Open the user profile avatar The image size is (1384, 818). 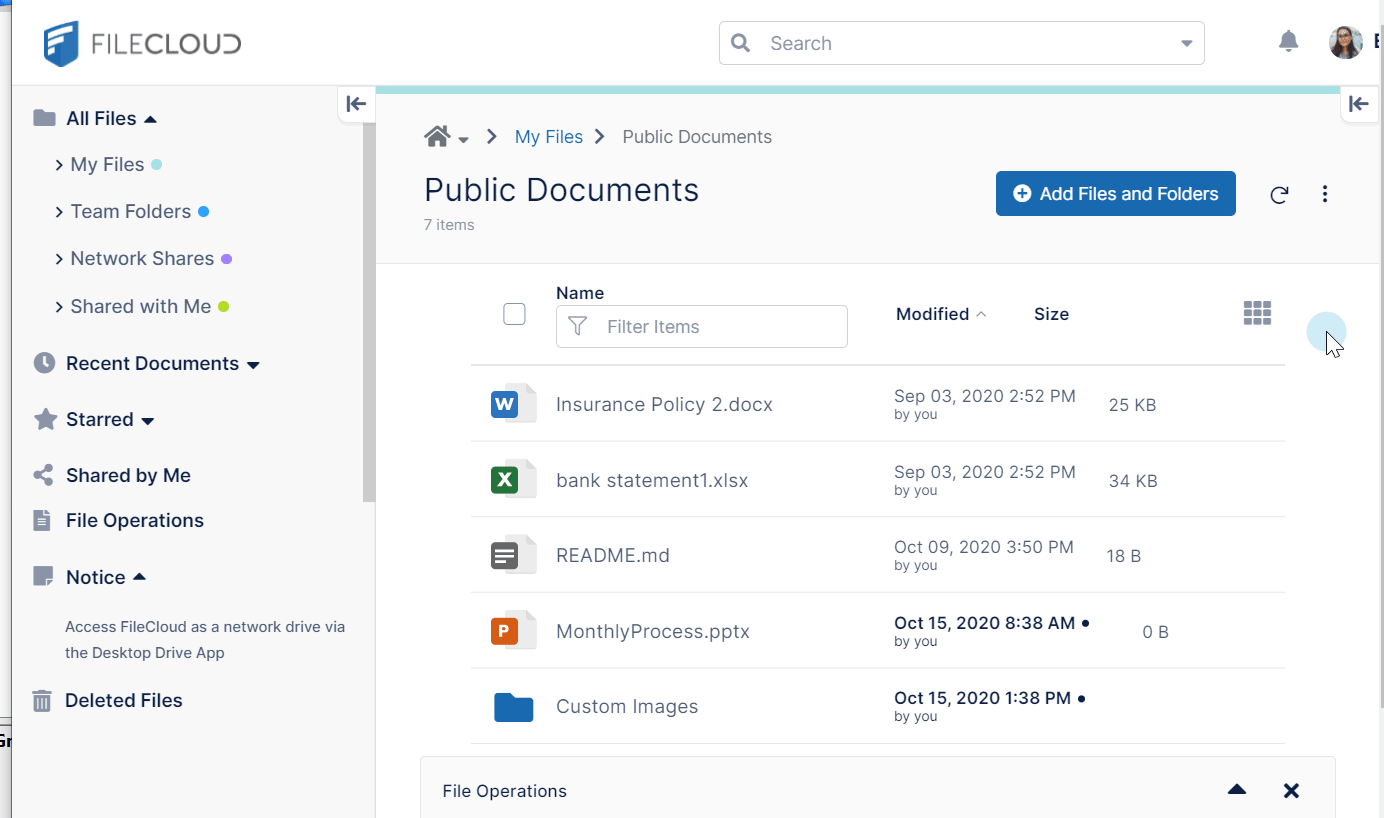(1345, 43)
